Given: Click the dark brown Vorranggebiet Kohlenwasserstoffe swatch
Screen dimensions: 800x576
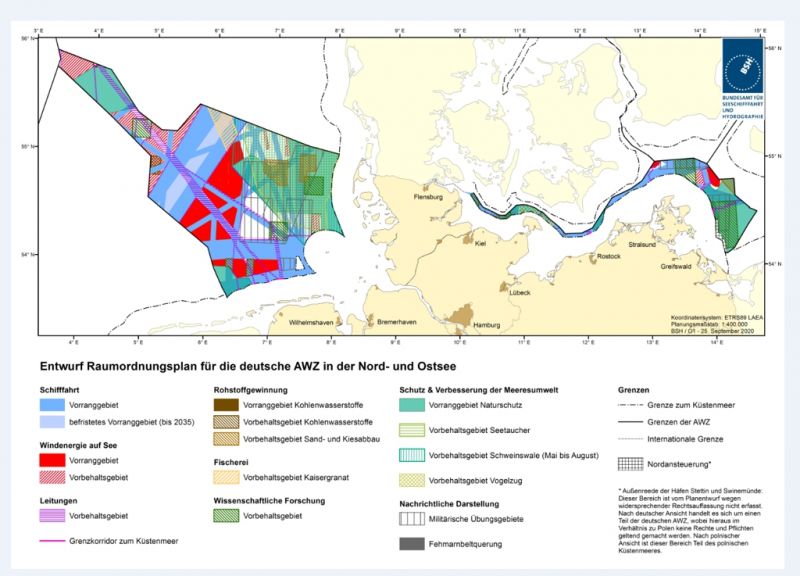Looking at the screenshot, I should 226,405.
